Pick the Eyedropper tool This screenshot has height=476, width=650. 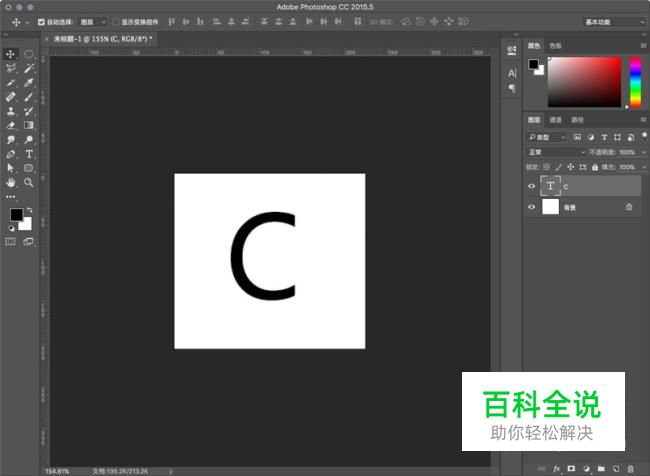pos(29,82)
